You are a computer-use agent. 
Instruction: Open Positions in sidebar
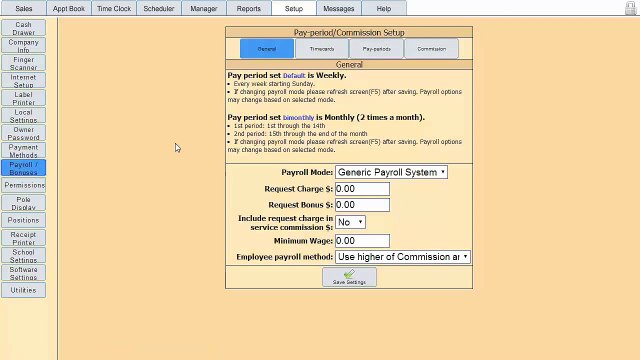(23, 220)
